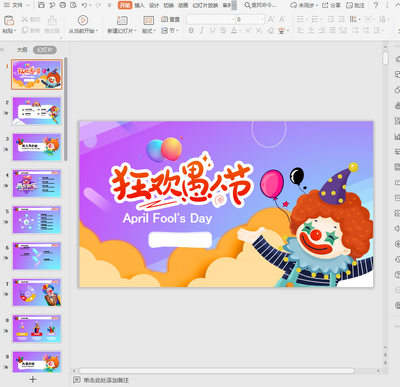
Task: Open the font color dropdown arrow
Action: [x=240, y=31]
